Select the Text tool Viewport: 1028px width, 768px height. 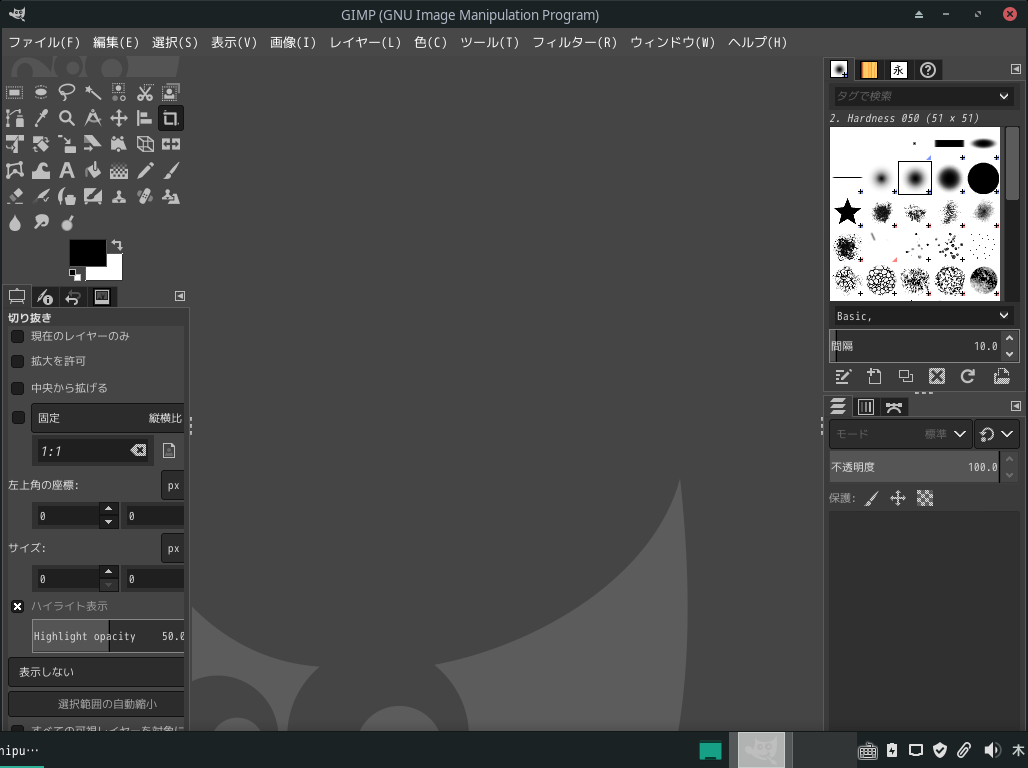point(66,171)
